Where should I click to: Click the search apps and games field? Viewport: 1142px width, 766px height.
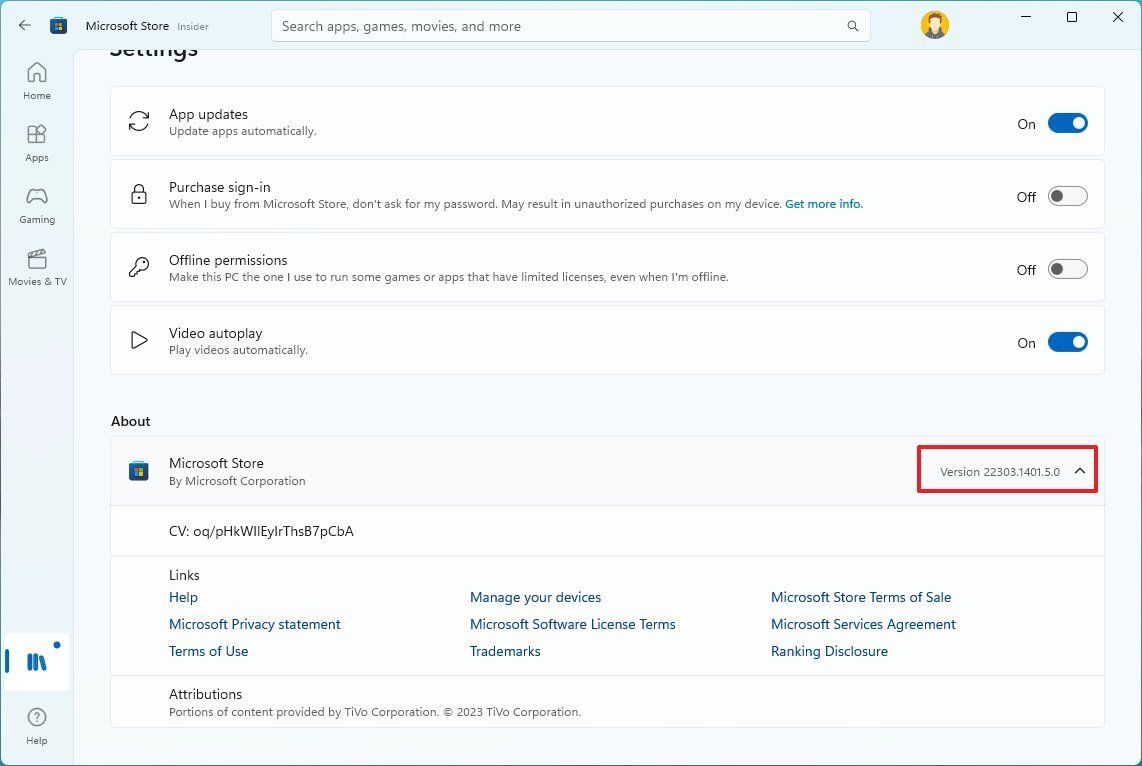(560, 26)
